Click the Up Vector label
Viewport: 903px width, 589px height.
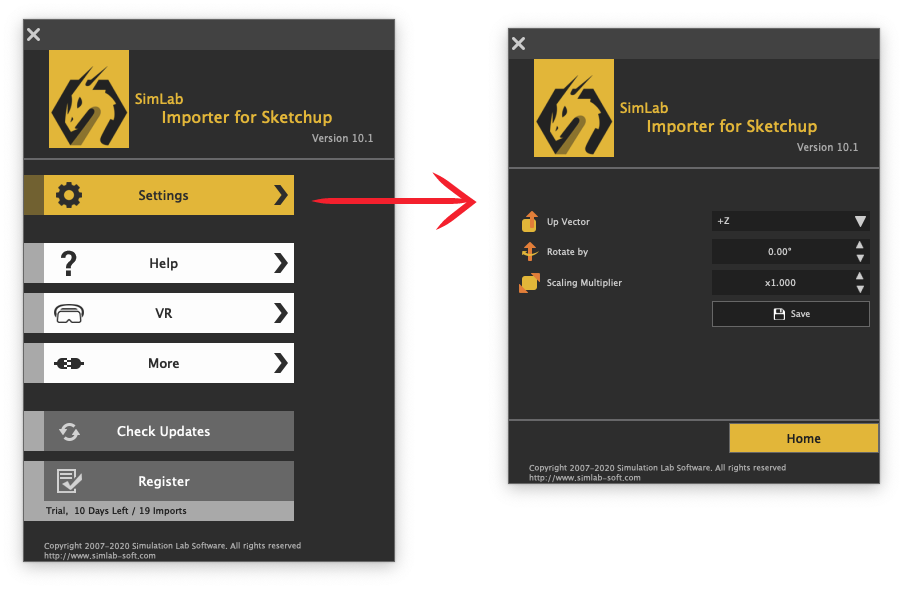(568, 222)
